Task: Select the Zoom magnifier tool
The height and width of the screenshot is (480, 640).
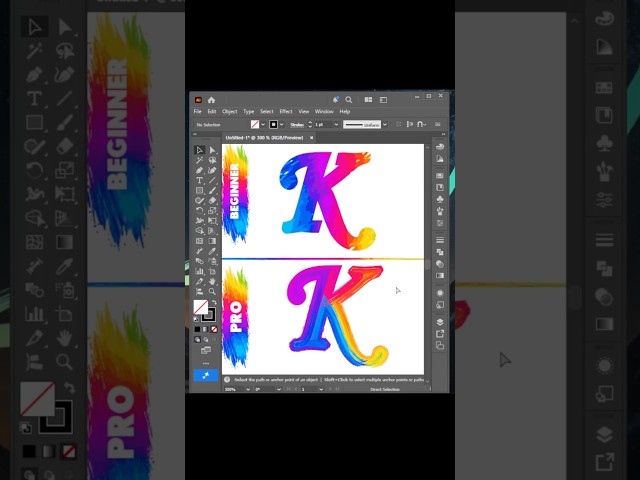Action: pos(212,291)
